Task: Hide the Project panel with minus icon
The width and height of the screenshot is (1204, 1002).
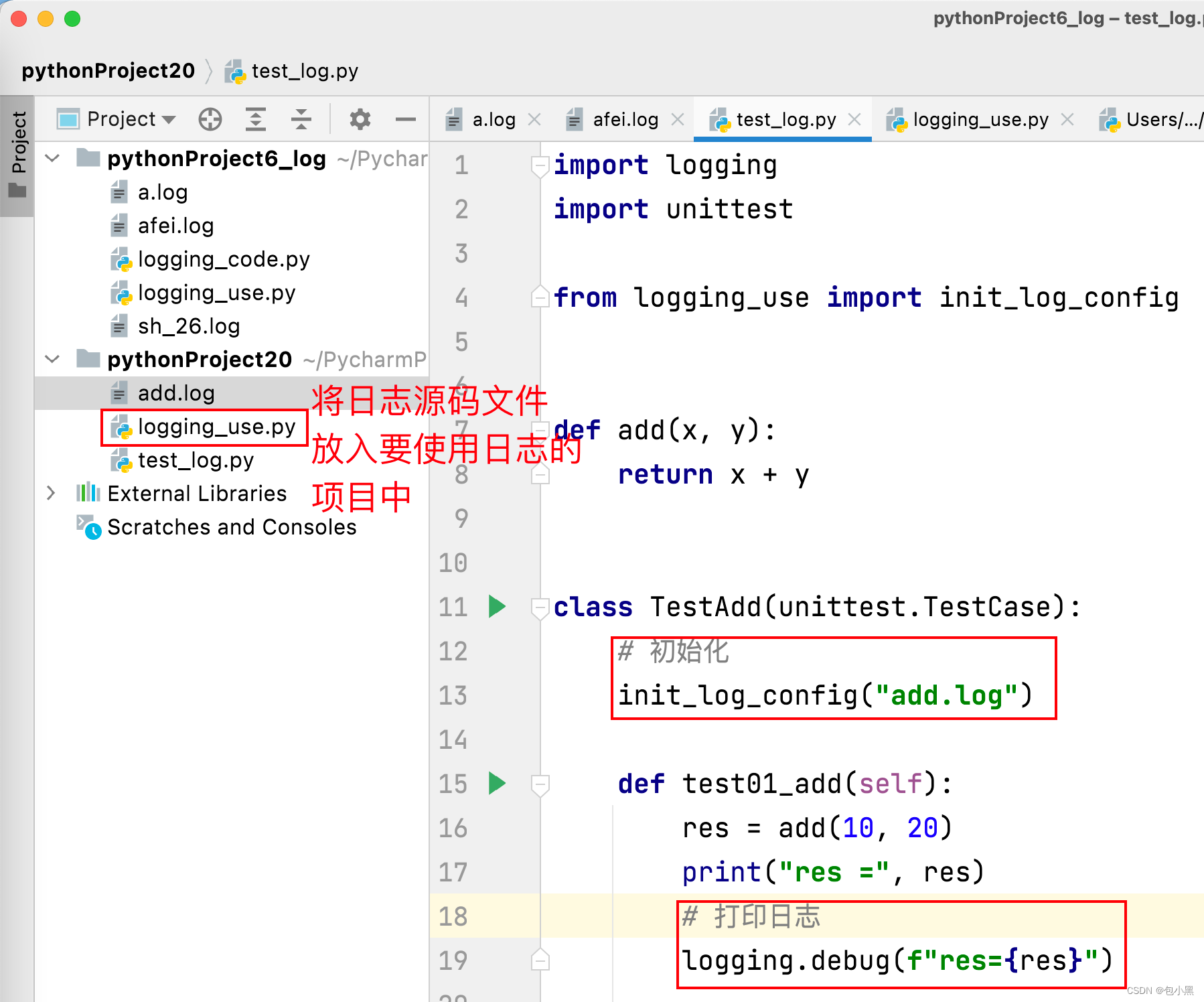Action: click(x=405, y=119)
